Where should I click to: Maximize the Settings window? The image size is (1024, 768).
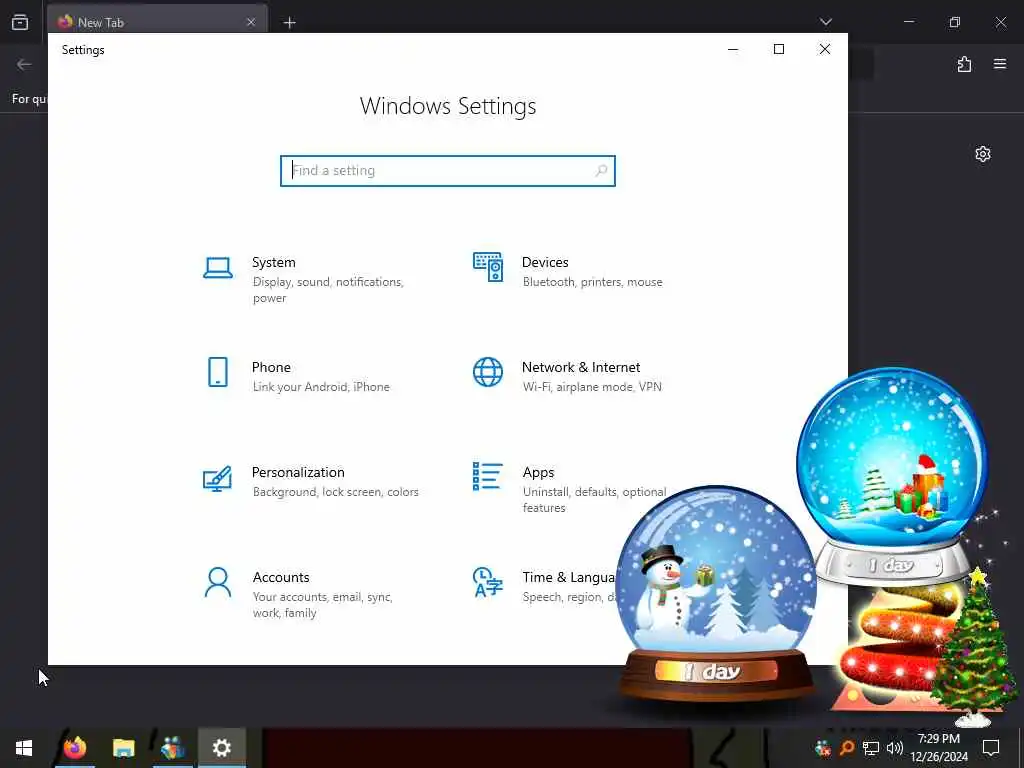click(778, 50)
